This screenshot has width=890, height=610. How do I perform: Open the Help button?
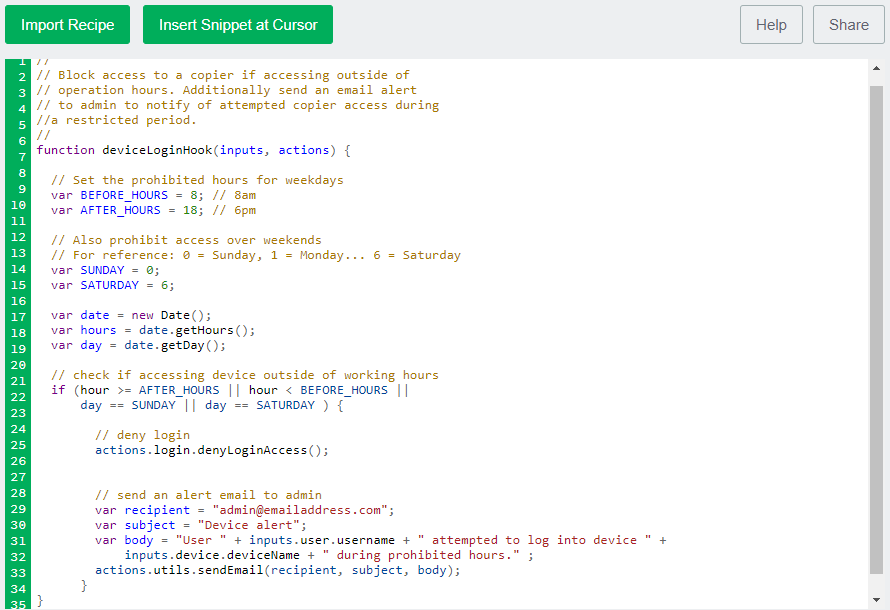(x=771, y=24)
